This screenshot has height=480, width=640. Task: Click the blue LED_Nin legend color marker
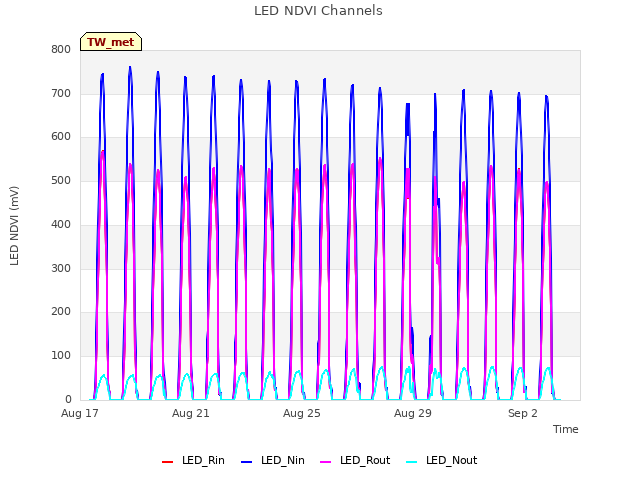(x=247, y=462)
